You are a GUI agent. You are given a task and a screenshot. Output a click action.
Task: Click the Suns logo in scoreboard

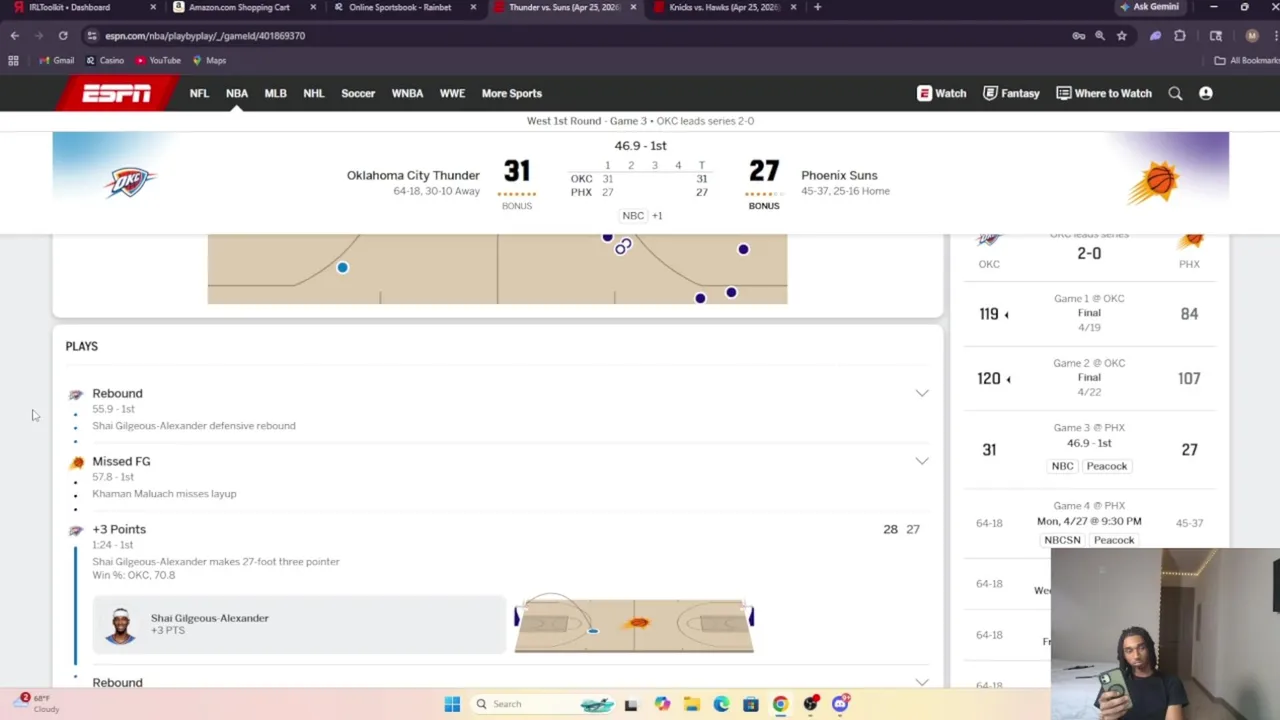(x=1153, y=182)
